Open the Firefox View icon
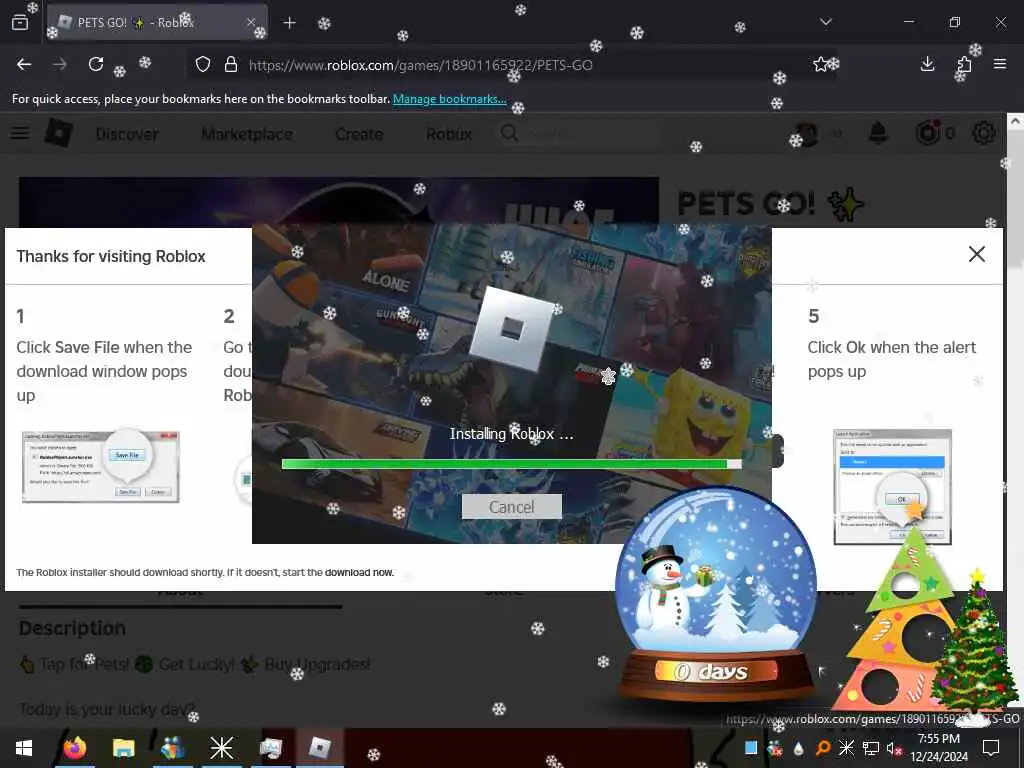The image size is (1024, 768). pos(20,23)
